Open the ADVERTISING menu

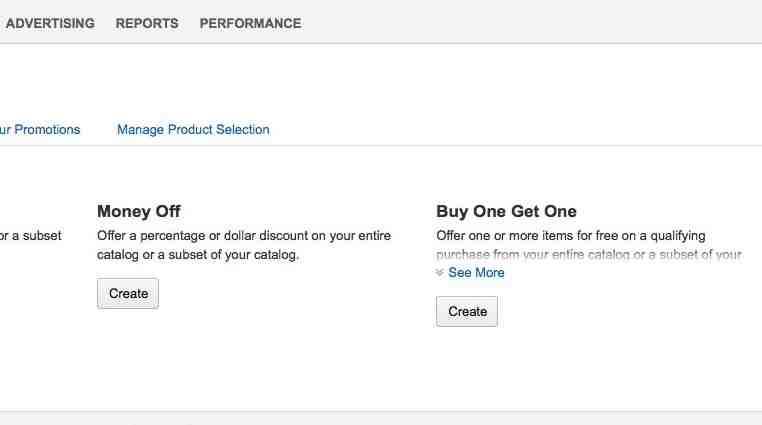[x=50, y=23]
